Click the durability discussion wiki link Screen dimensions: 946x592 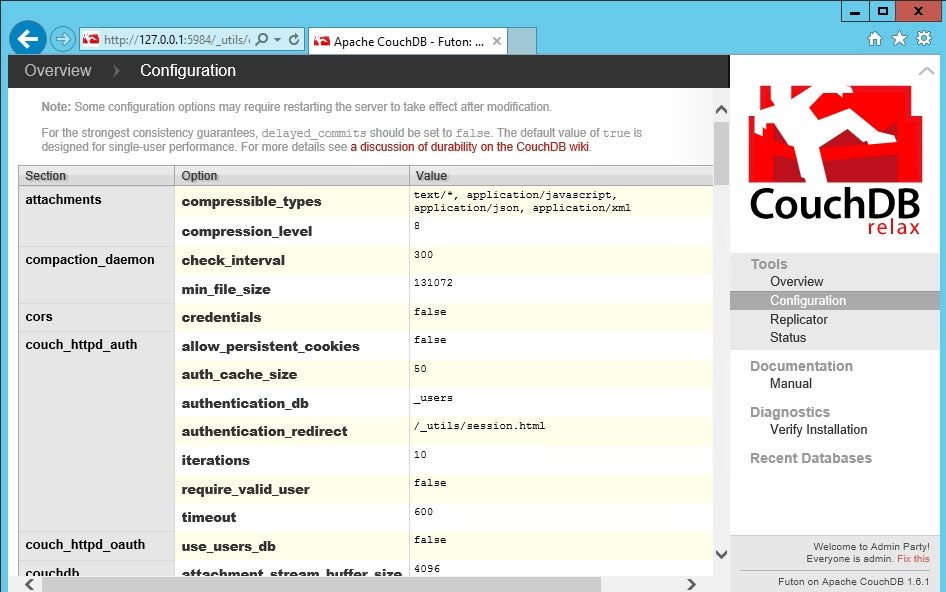tap(469, 147)
